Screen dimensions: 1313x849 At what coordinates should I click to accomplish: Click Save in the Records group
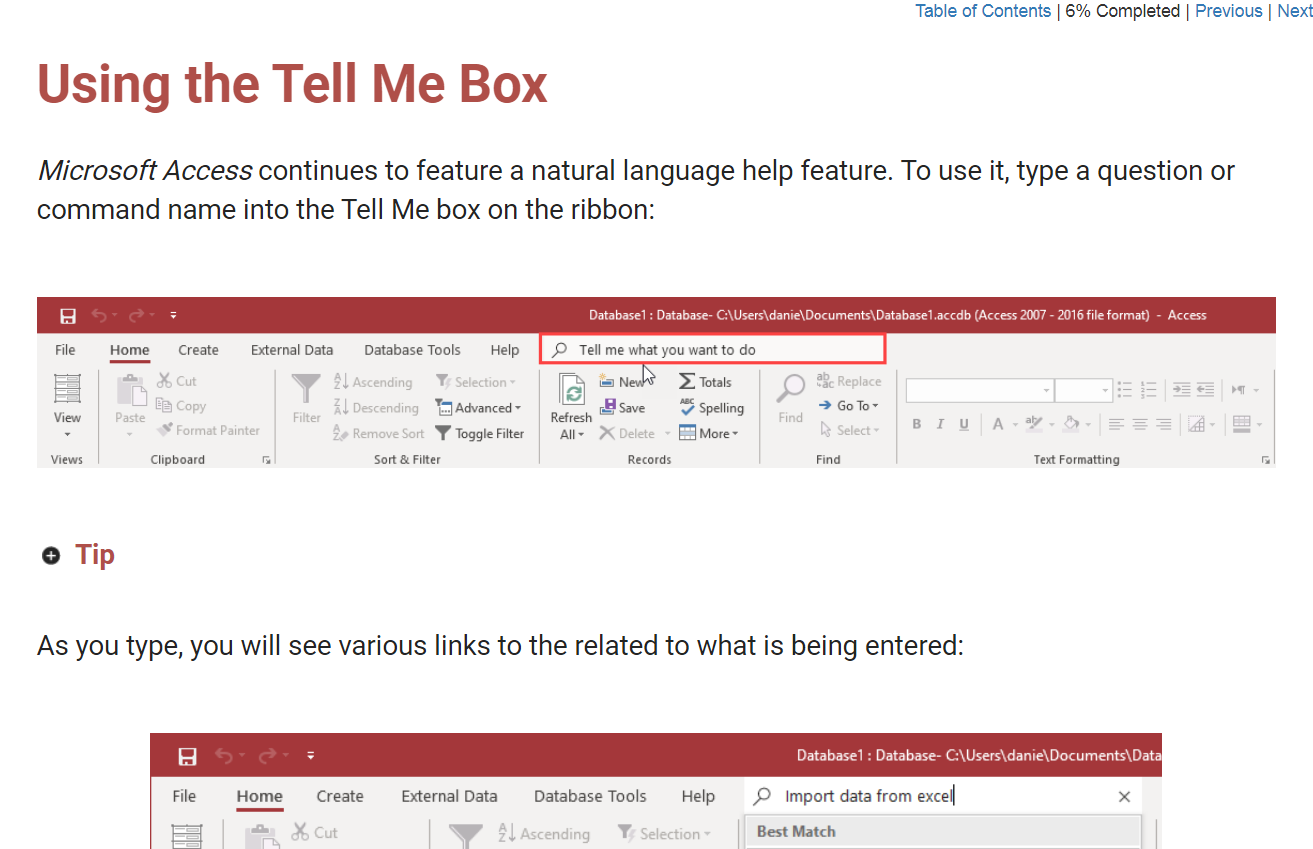[x=622, y=408]
